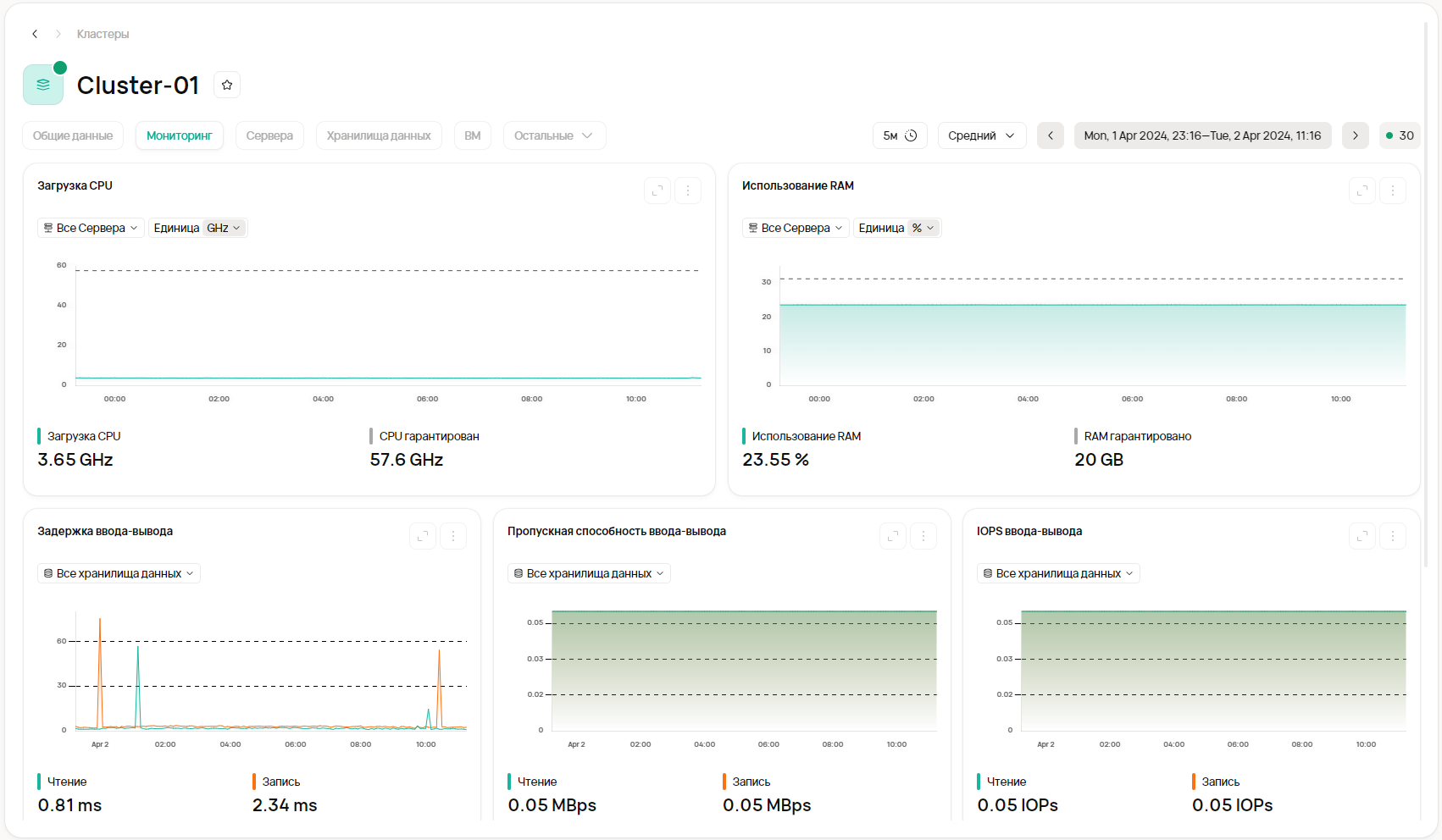
Task: Toggle the 30-second auto-refresh indicator
Action: [x=1400, y=135]
